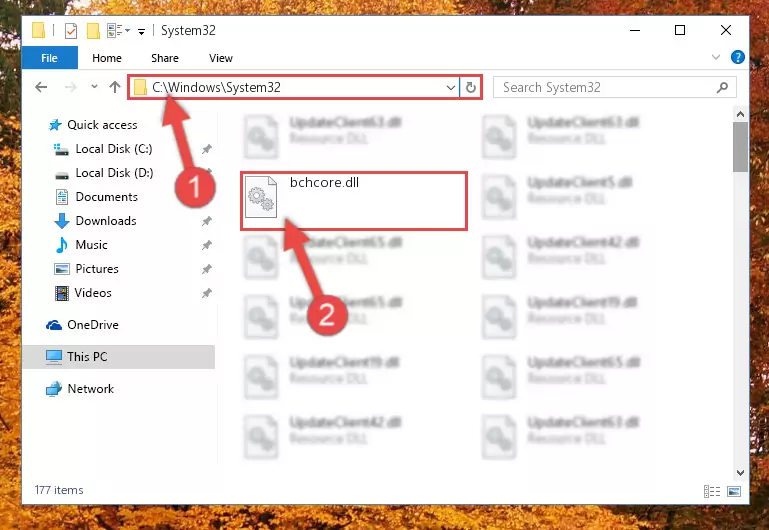Click the Pictures folder icon
This screenshot has width=769, height=530.
pos(62,269)
